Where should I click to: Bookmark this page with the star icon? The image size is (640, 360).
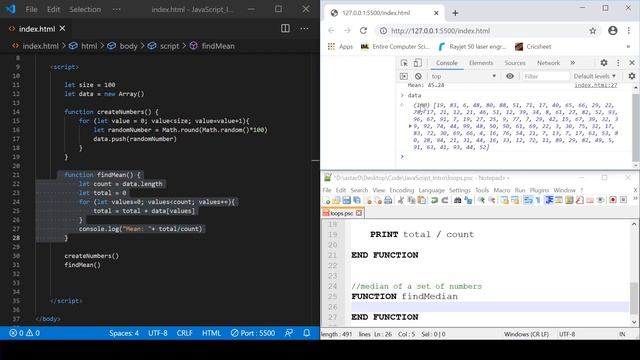[x=593, y=31]
